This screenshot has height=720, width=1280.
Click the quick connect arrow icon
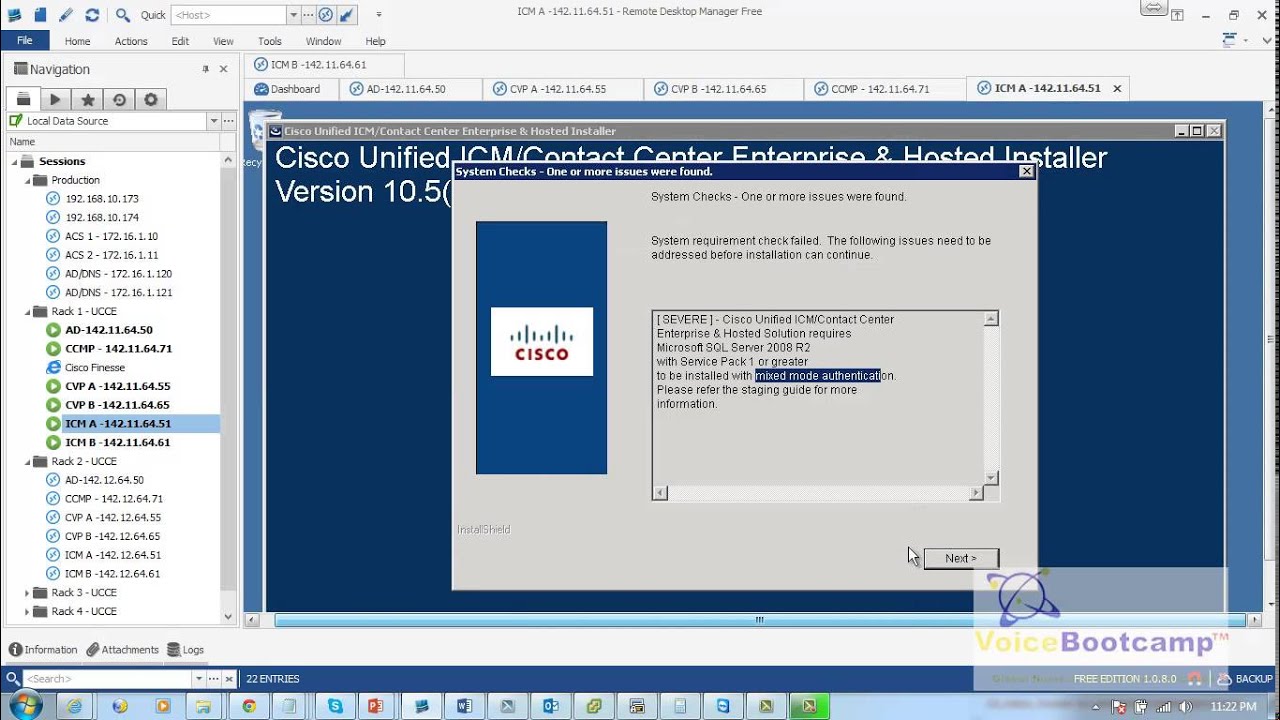346,15
